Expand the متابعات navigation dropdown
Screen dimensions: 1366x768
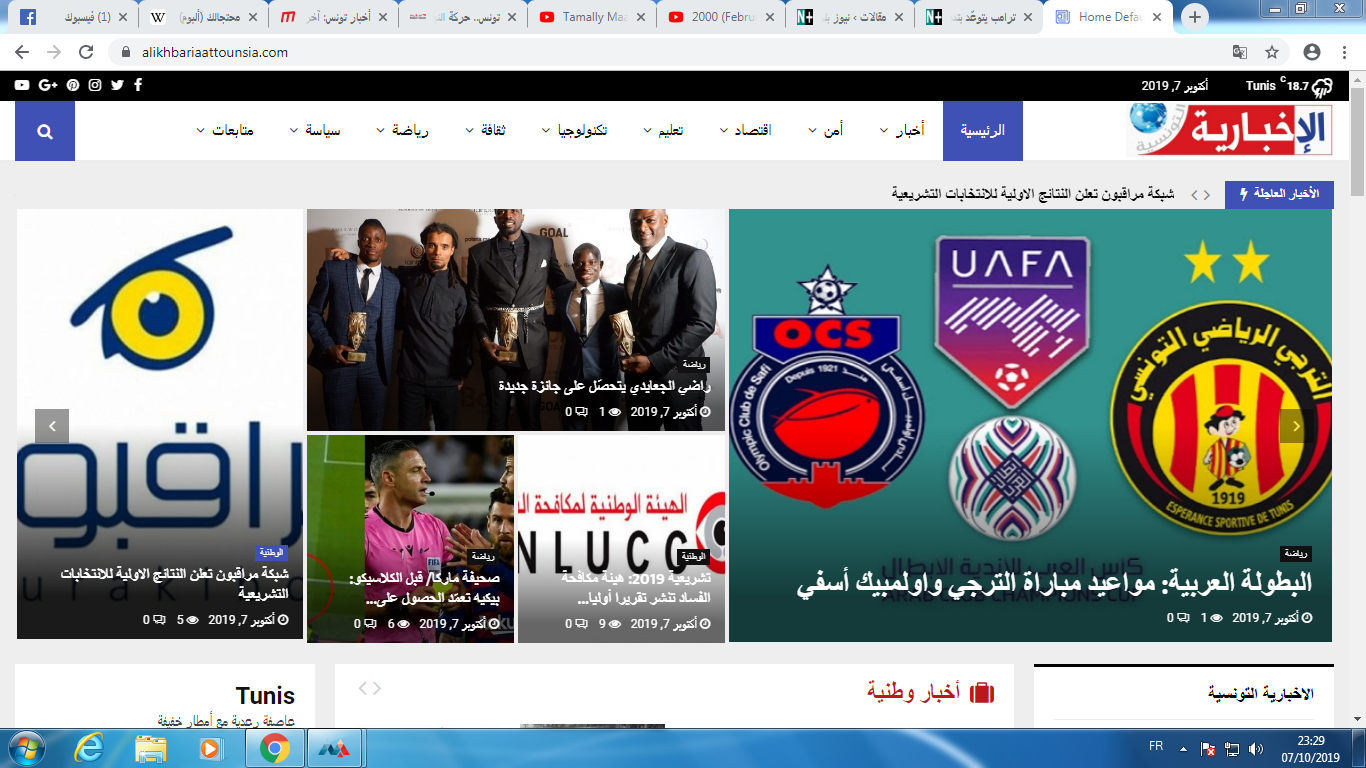pos(224,131)
